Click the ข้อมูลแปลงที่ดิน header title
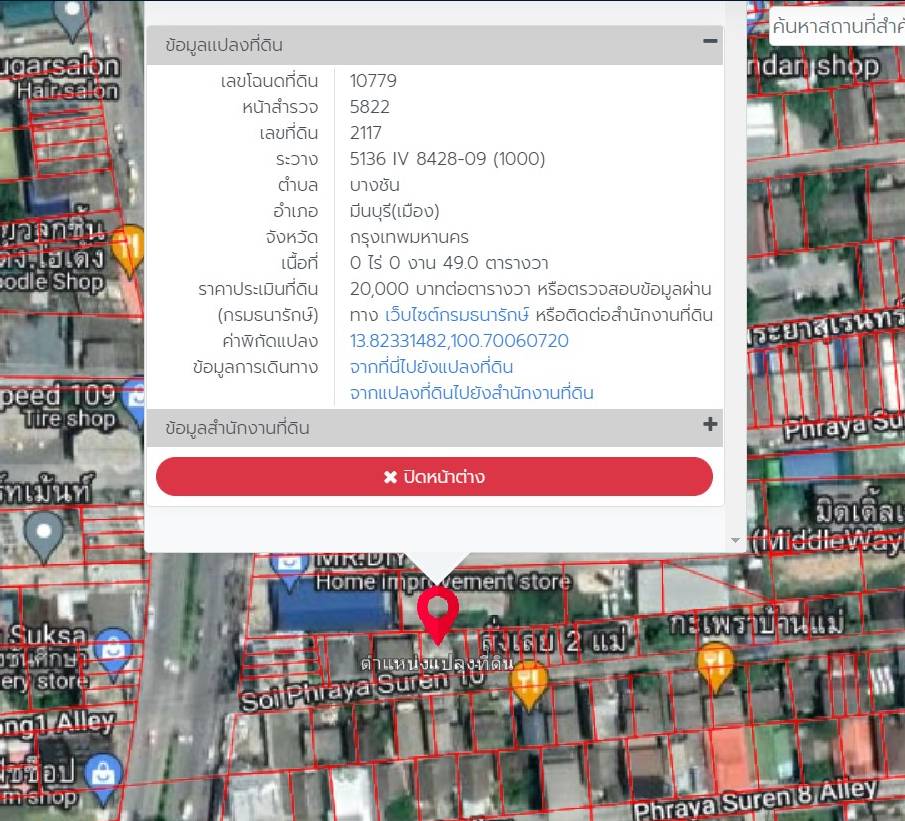Image resolution: width=905 pixels, height=821 pixels. click(224, 45)
